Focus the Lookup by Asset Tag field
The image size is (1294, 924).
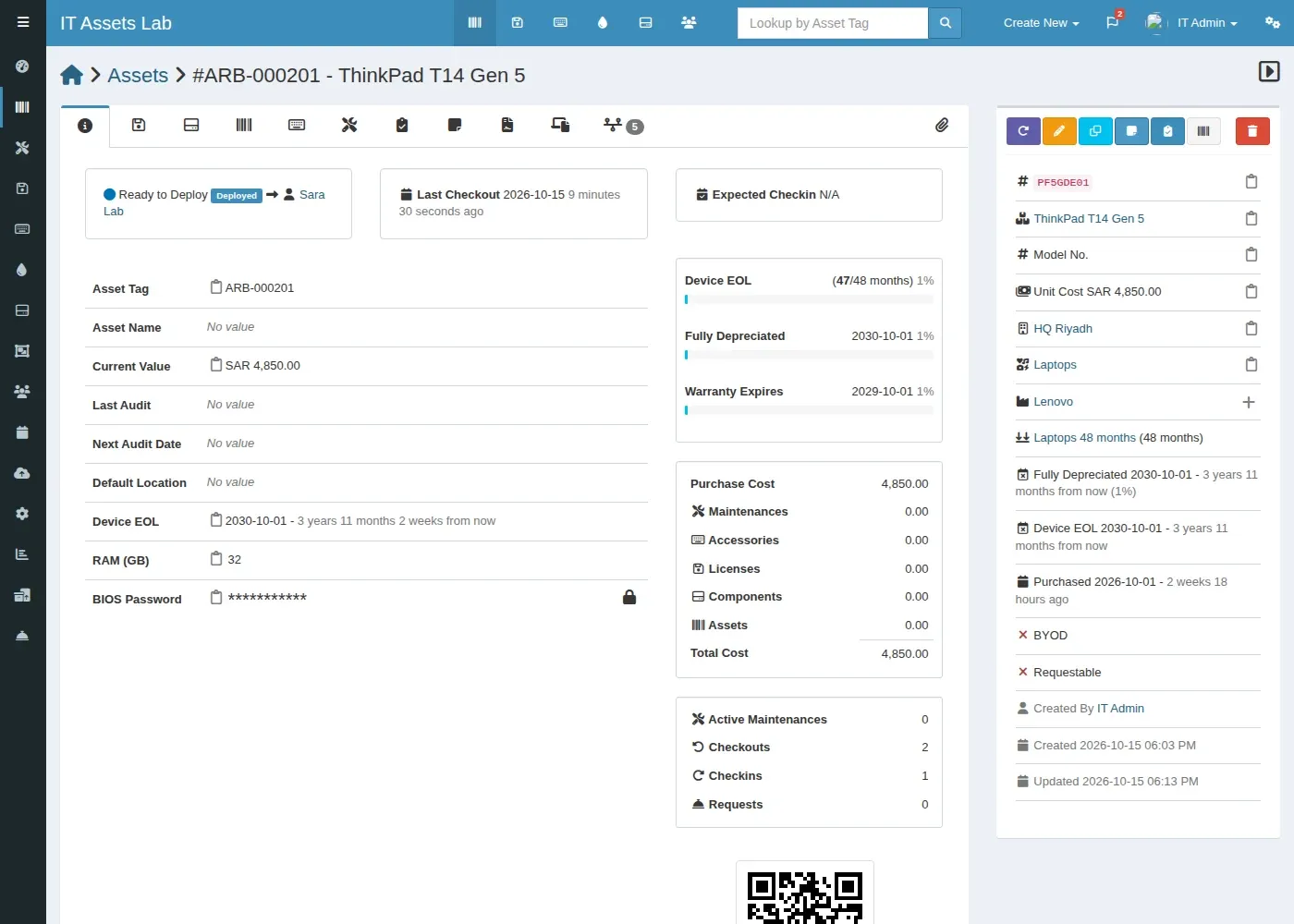(x=832, y=23)
